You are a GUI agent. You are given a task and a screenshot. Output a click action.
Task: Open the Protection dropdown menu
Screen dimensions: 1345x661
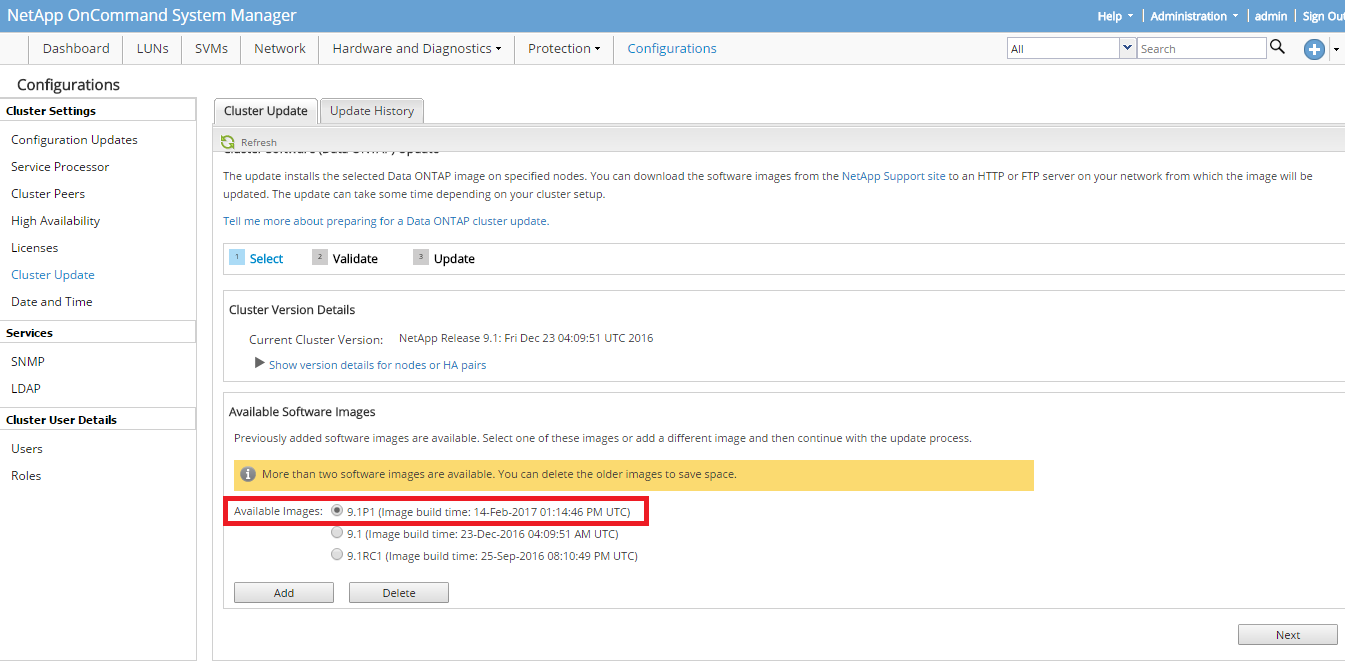pyautogui.click(x=564, y=48)
